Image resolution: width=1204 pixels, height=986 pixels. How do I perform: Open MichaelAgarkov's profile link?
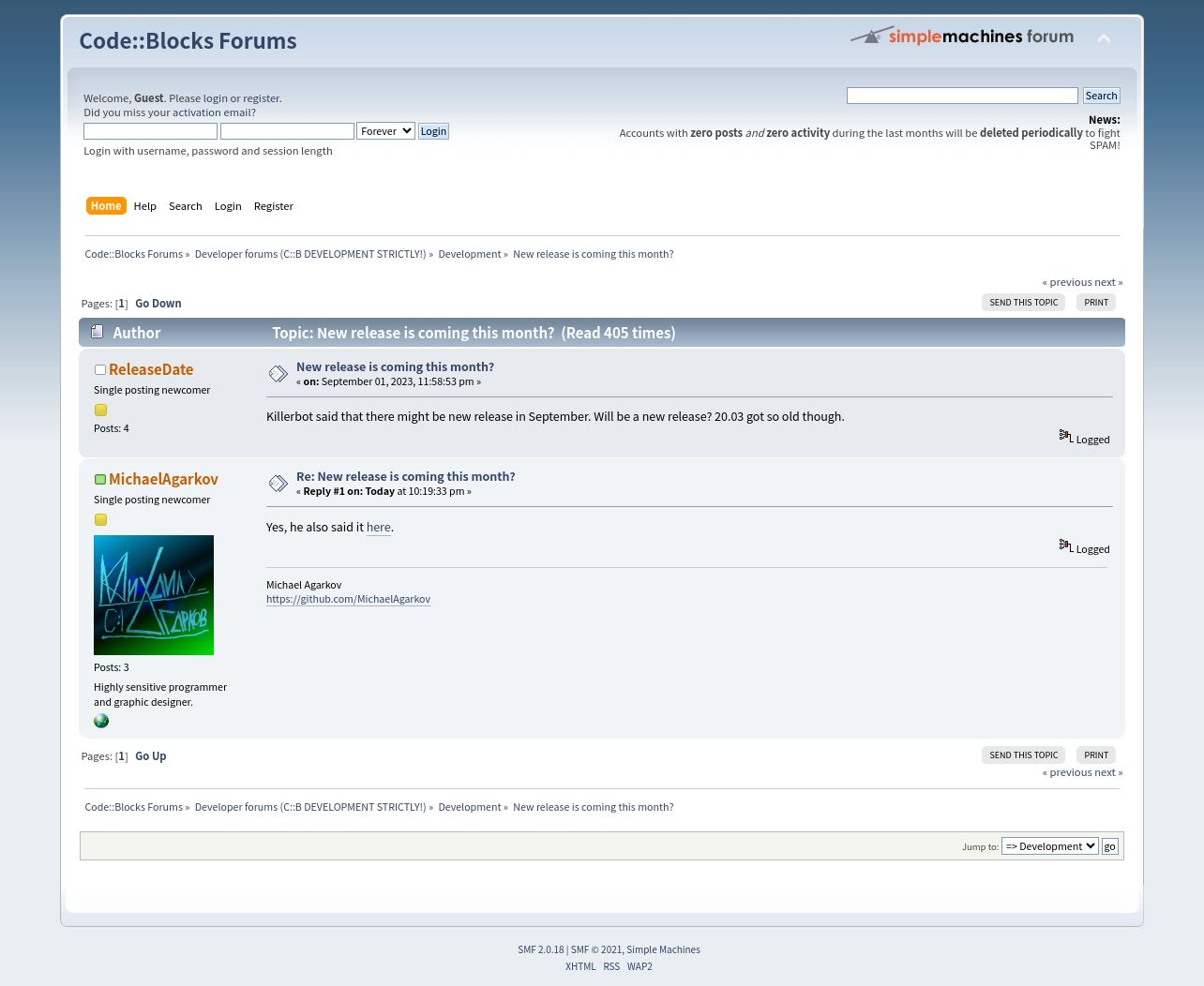tap(163, 479)
